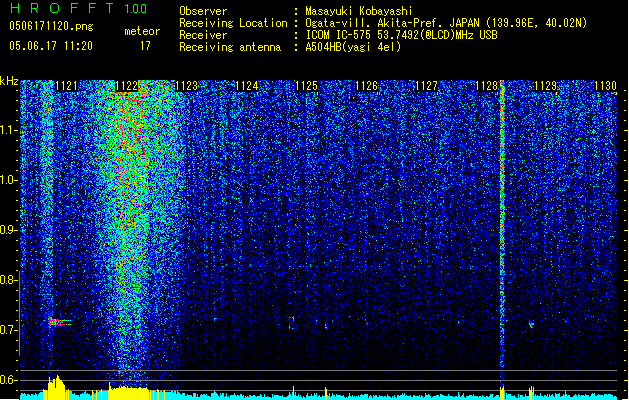Image resolution: width=629 pixels, height=400 pixels.
Task: Click the 0.9 frequency axis label
Action: tap(9, 230)
